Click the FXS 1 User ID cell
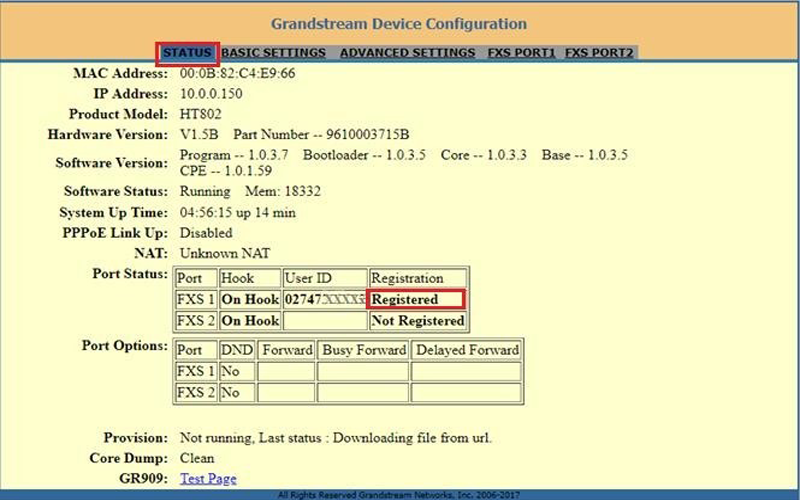The height and width of the screenshot is (500, 800). click(323, 300)
